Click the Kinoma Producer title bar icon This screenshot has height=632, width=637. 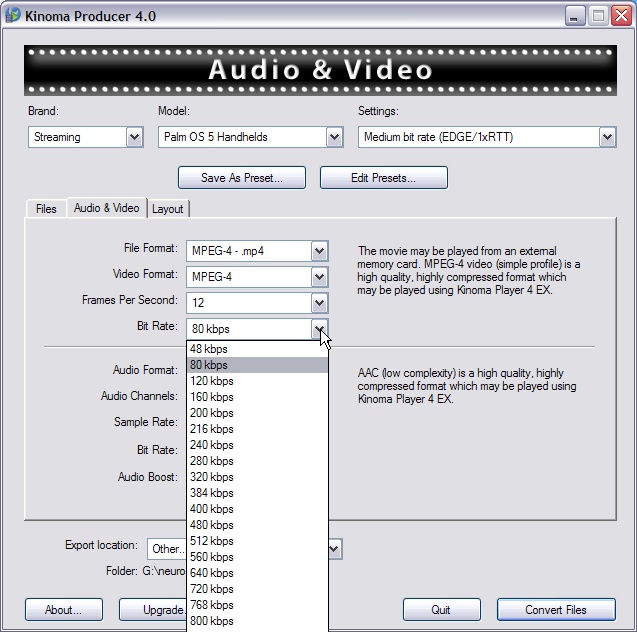(13, 16)
